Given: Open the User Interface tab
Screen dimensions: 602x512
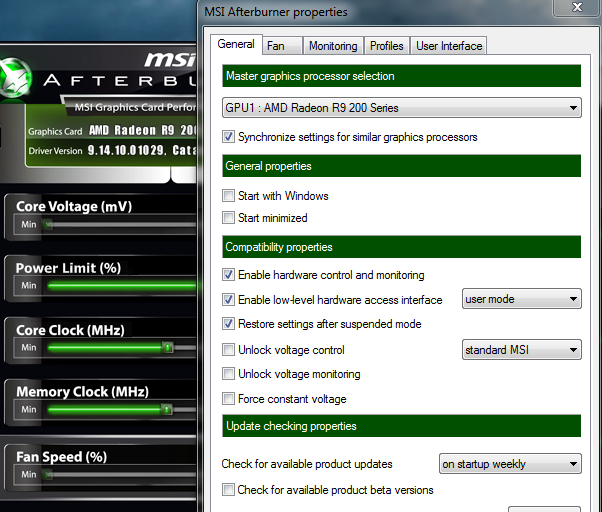Looking at the screenshot, I should click(449, 46).
